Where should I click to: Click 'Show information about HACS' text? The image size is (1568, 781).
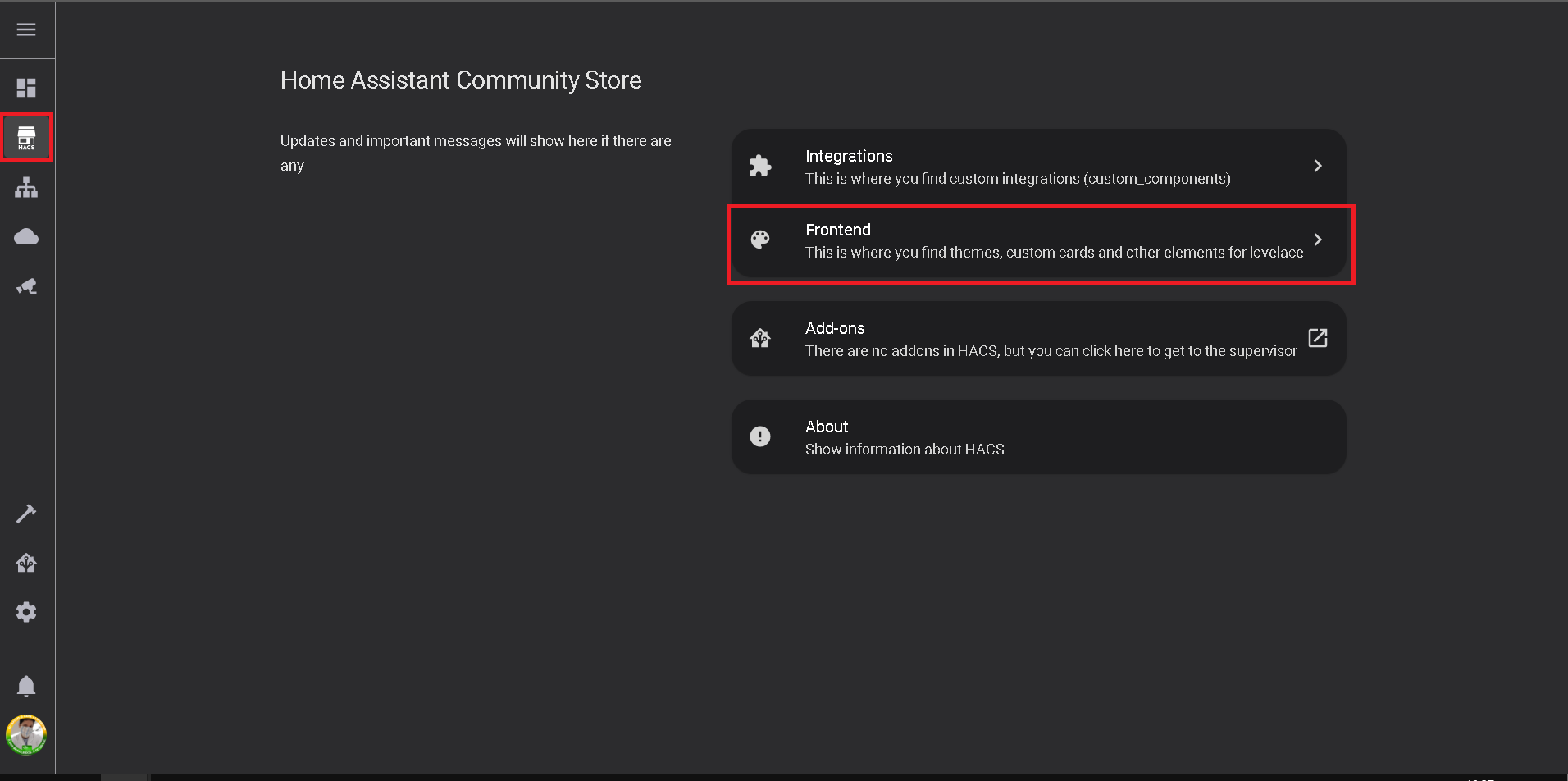click(905, 450)
